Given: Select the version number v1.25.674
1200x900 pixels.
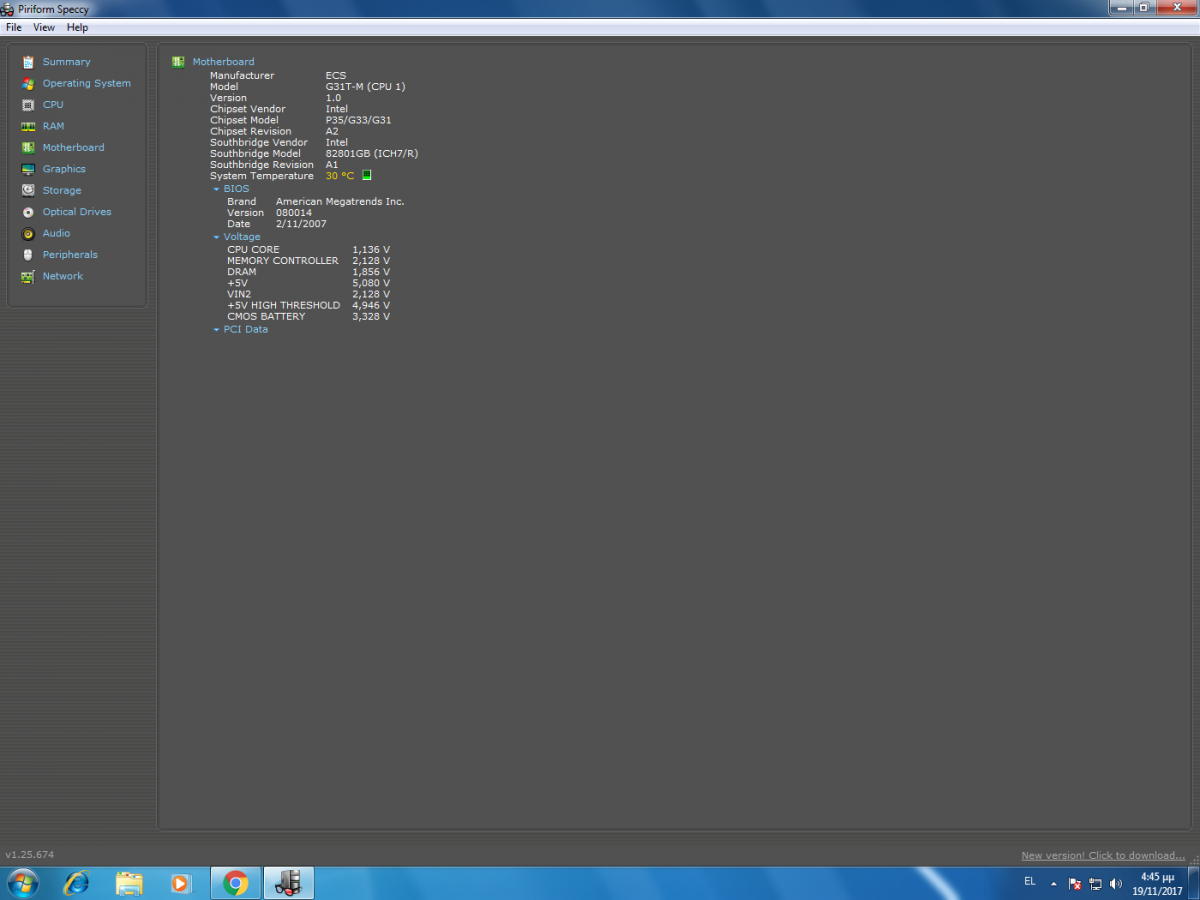Looking at the screenshot, I should pyautogui.click(x=30, y=855).
